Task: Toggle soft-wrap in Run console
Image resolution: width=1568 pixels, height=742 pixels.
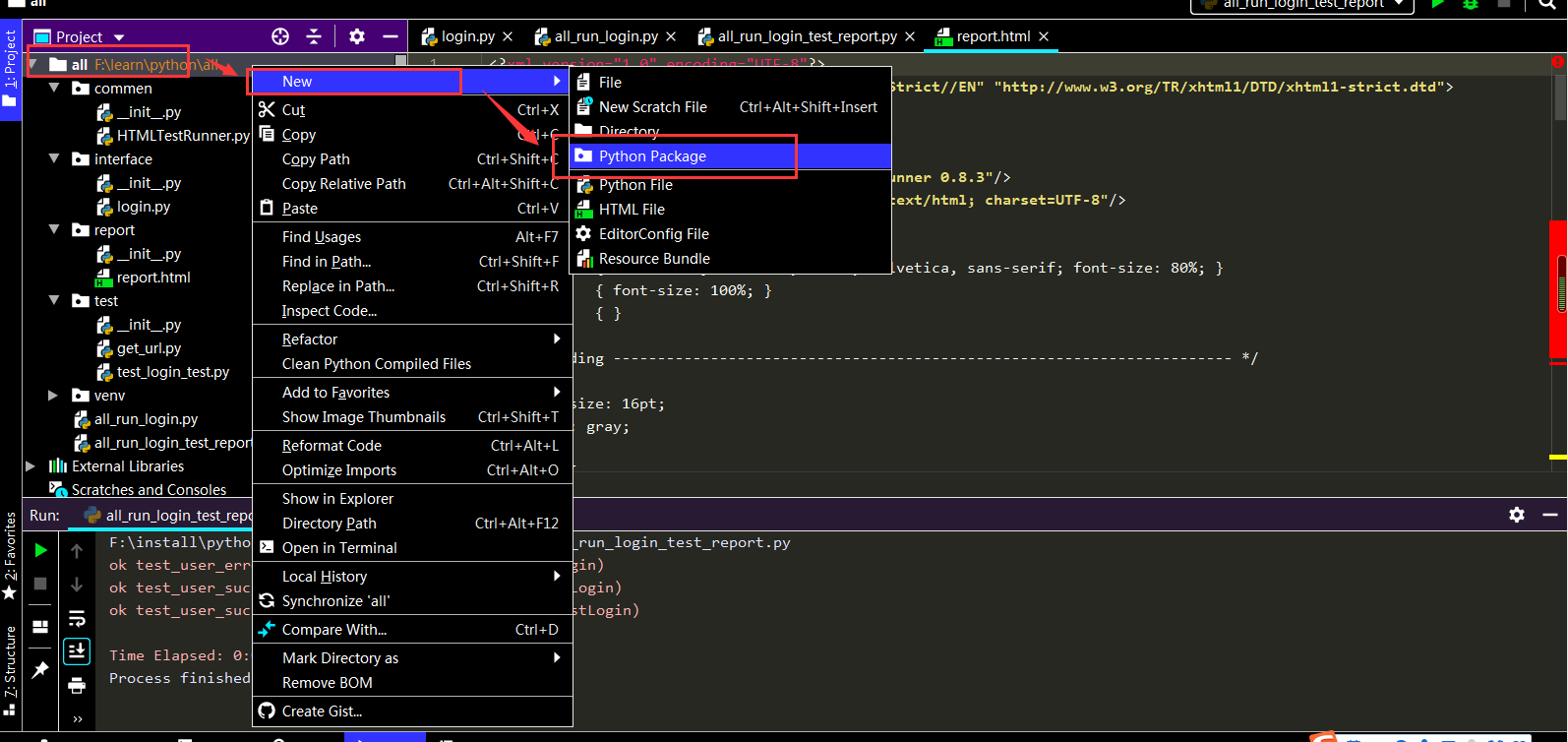Action: (77, 618)
